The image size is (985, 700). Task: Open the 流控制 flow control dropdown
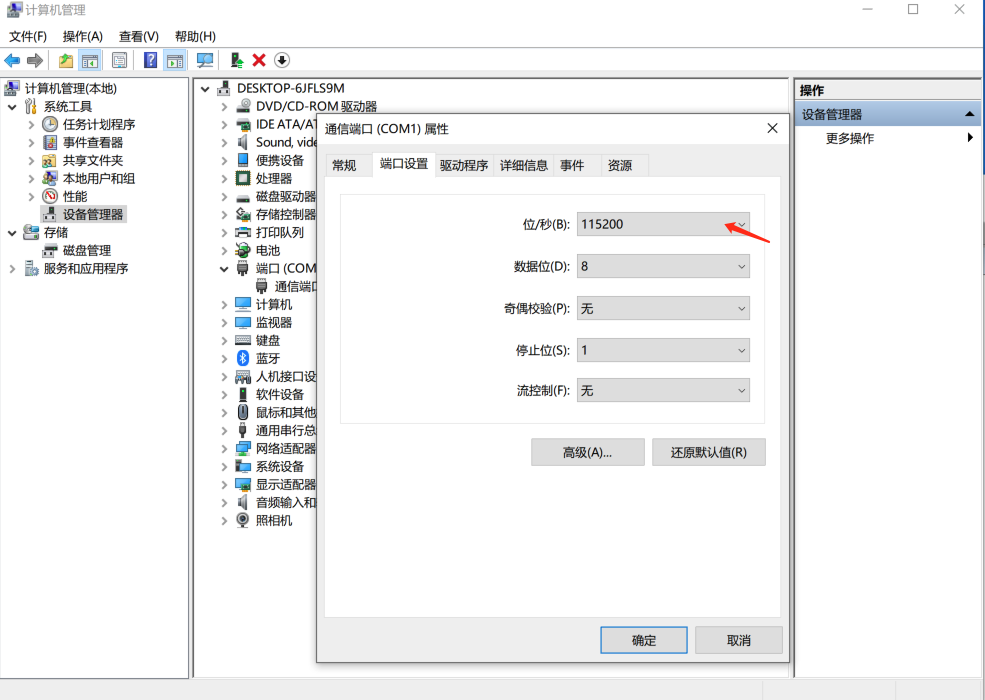[x=663, y=391]
